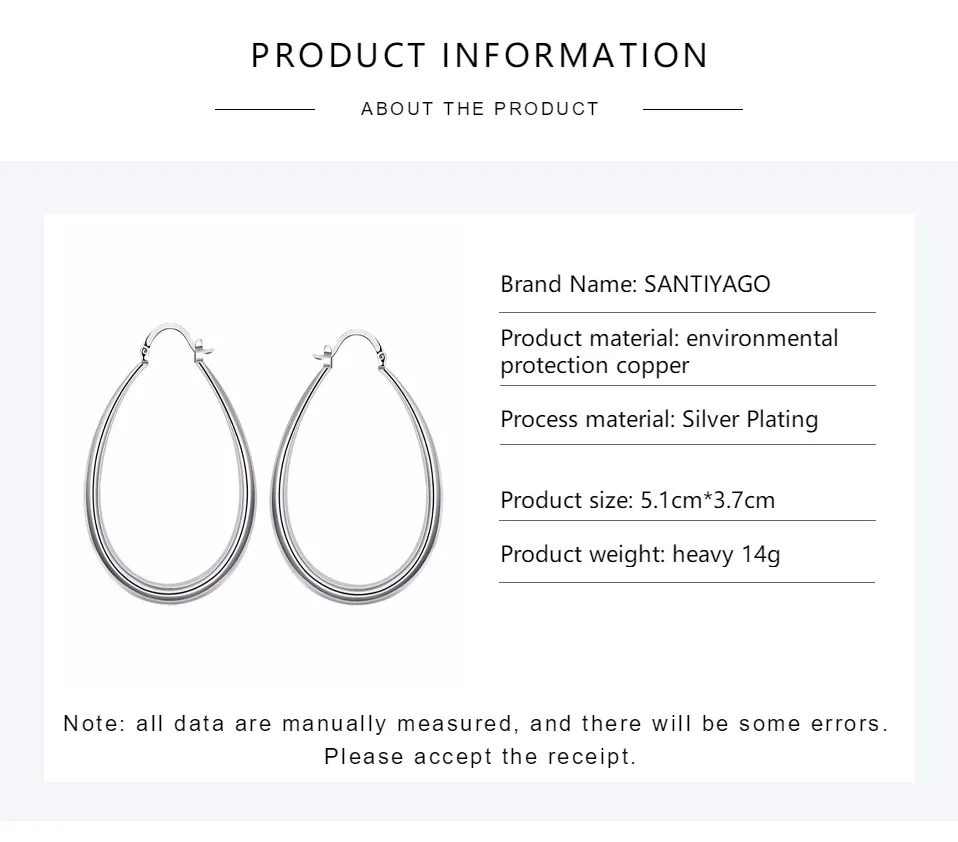Click the Product weight heavy 14g row

click(x=640, y=555)
